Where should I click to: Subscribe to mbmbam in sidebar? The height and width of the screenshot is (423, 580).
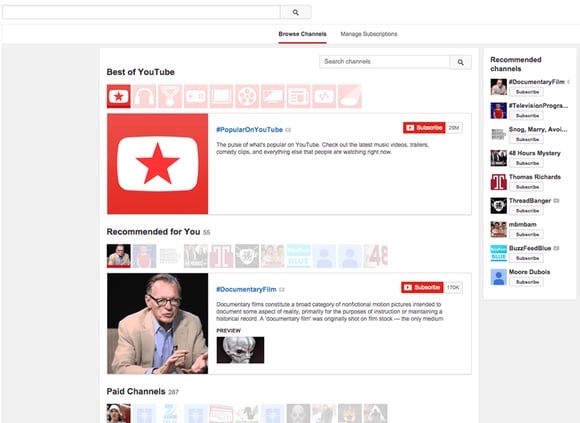527,234
